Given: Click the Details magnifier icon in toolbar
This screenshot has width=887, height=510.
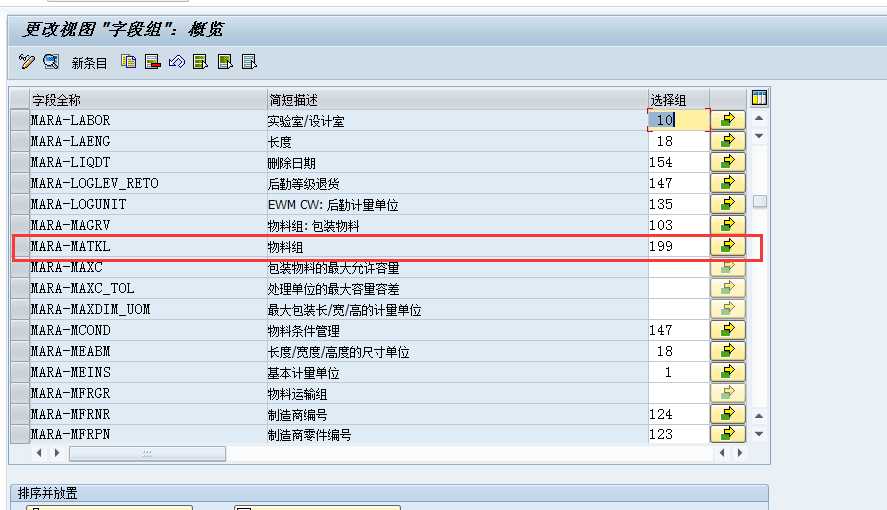Looking at the screenshot, I should 51,62.
